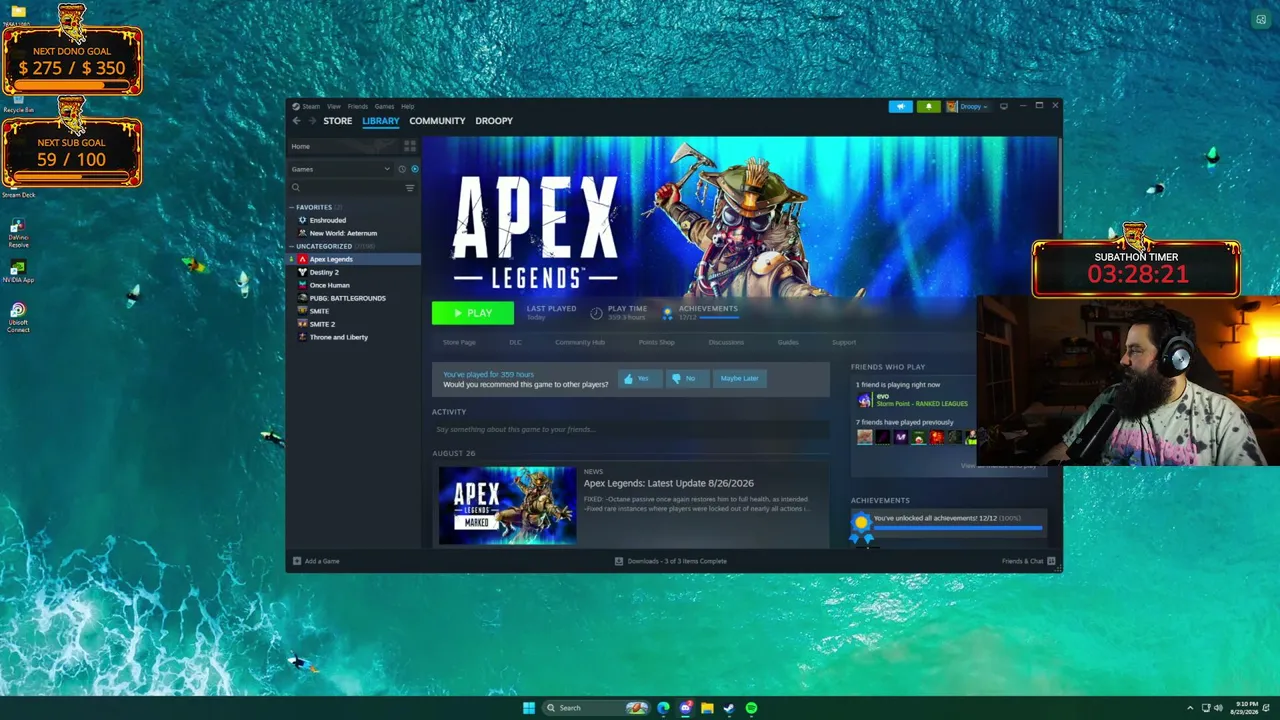Image resolution: width=1280 pixels, height=720 pixels.
Task: Open the Friends menu
Action: tap(358, 106)
